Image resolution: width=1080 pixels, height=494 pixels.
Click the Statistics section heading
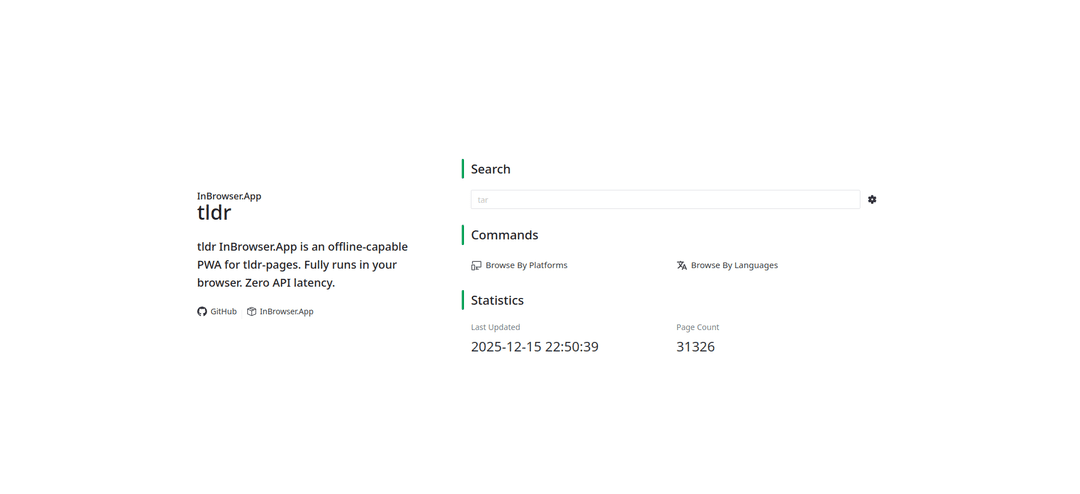[x=497, y=300]
